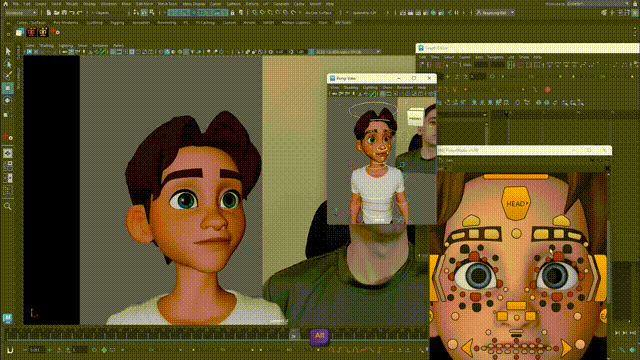Image resolution: width=640 pixels, height=360 pixels.
Task: Click the yellow nose bridge control
Action: 516,305
